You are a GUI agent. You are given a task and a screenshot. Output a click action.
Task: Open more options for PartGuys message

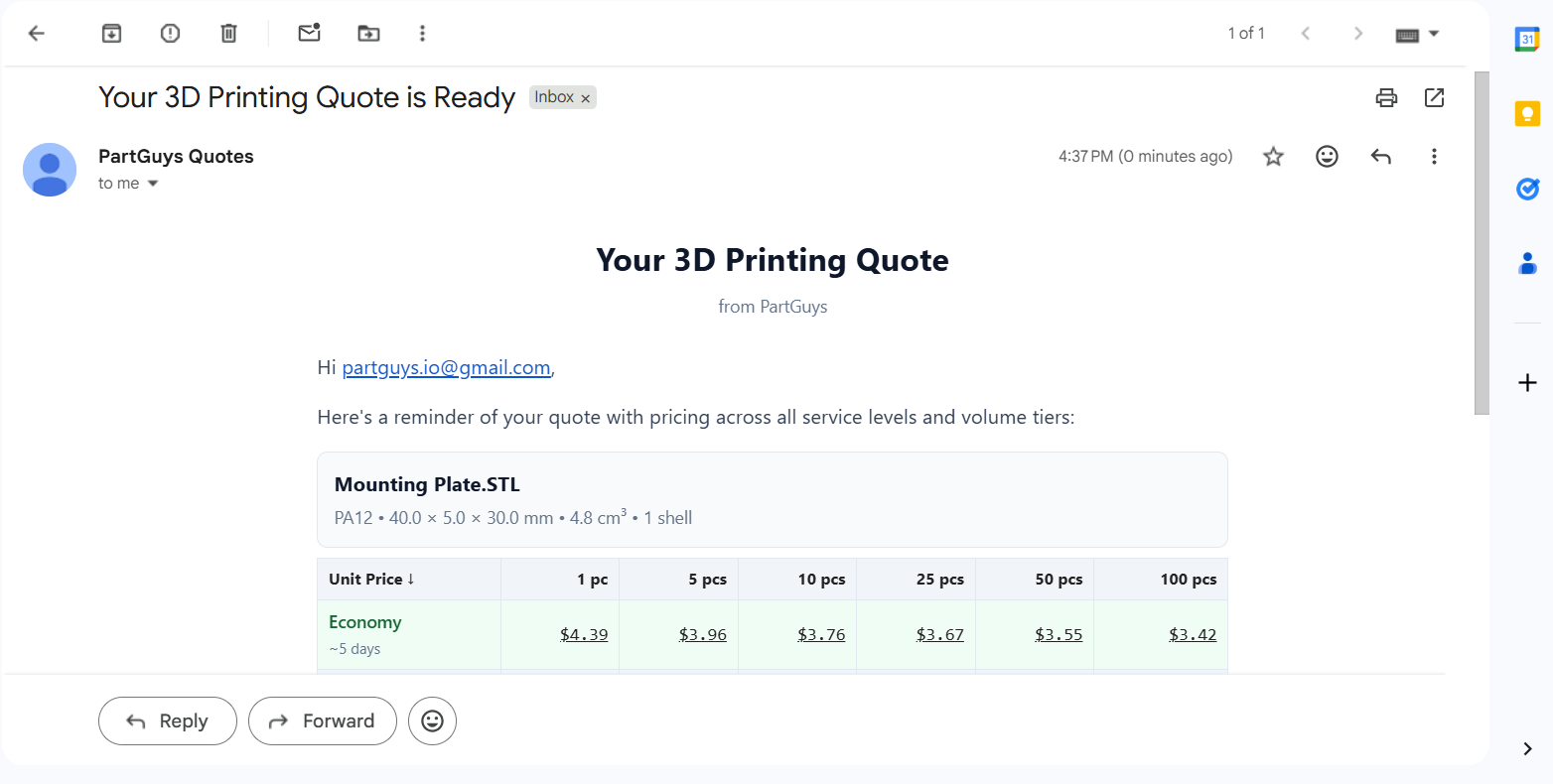[1434, 156]
